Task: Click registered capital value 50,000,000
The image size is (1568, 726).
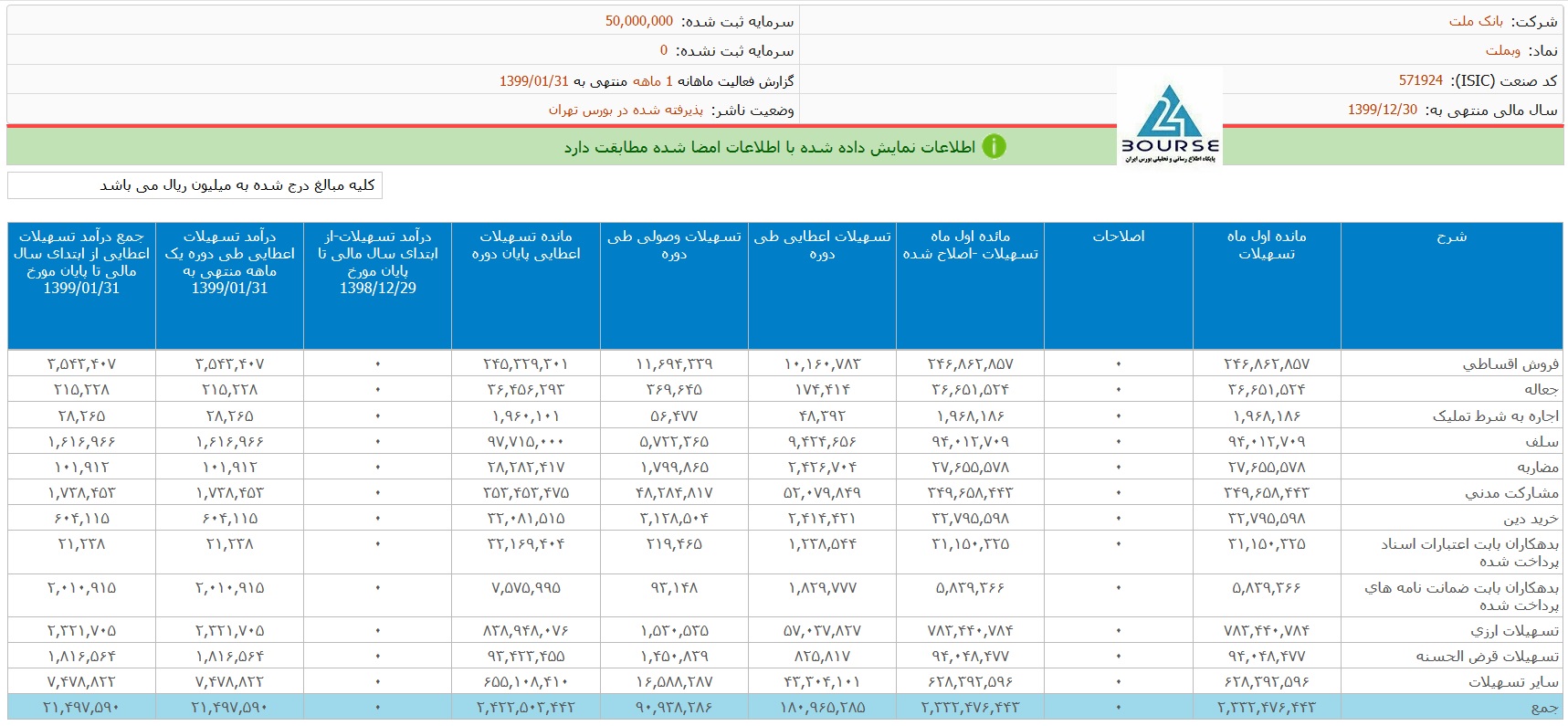Action: [x=638, y=21]
